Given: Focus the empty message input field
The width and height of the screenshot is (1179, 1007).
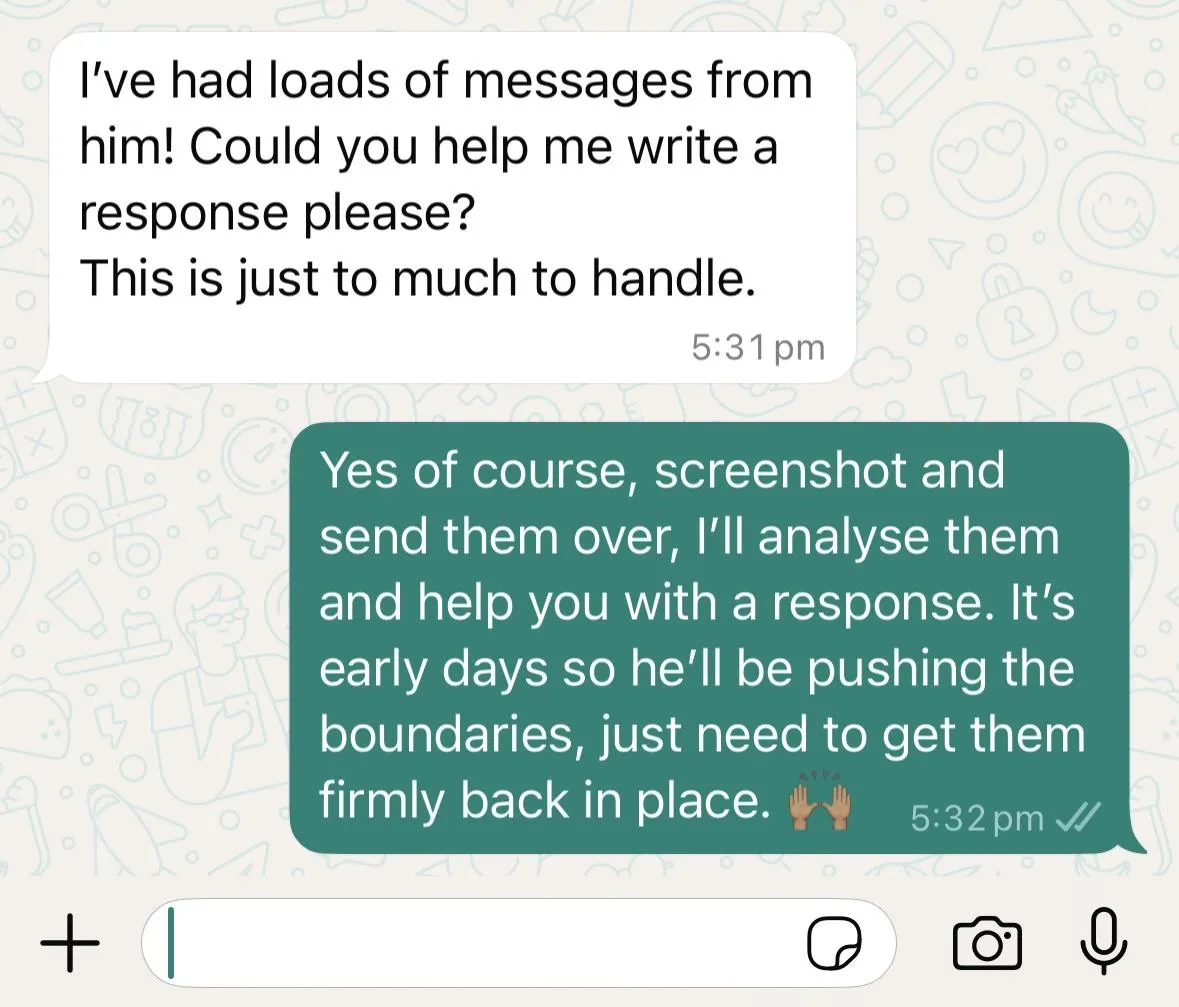Looking at the screenshot, I should 518,943.
